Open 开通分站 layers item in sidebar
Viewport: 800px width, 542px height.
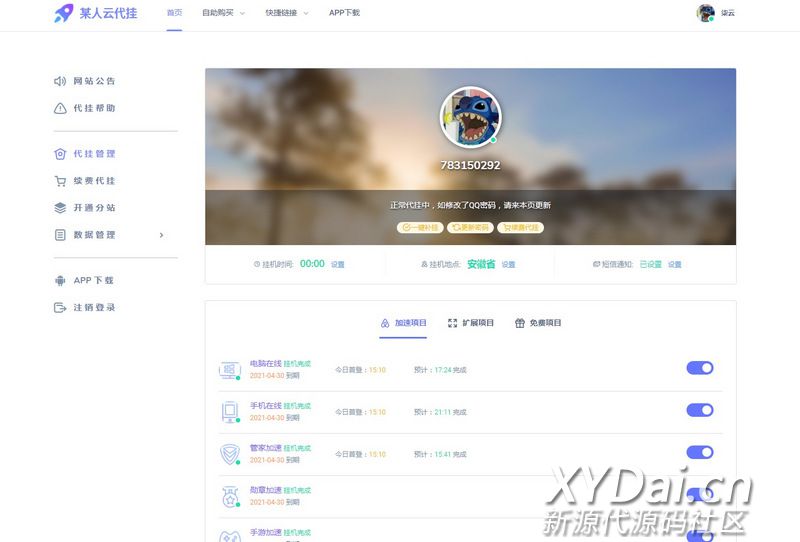point(85,208)
